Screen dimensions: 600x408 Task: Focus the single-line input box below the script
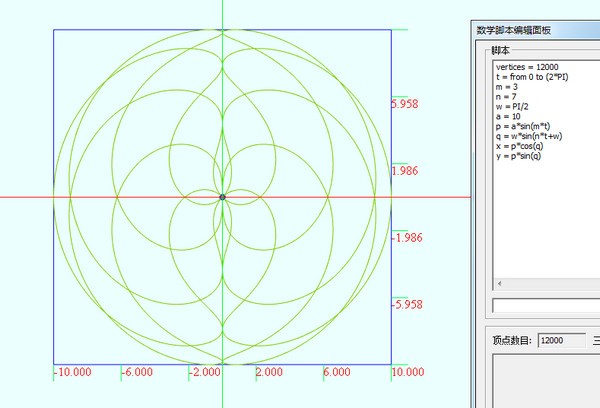pyautogui.click(x=545, y=305)
